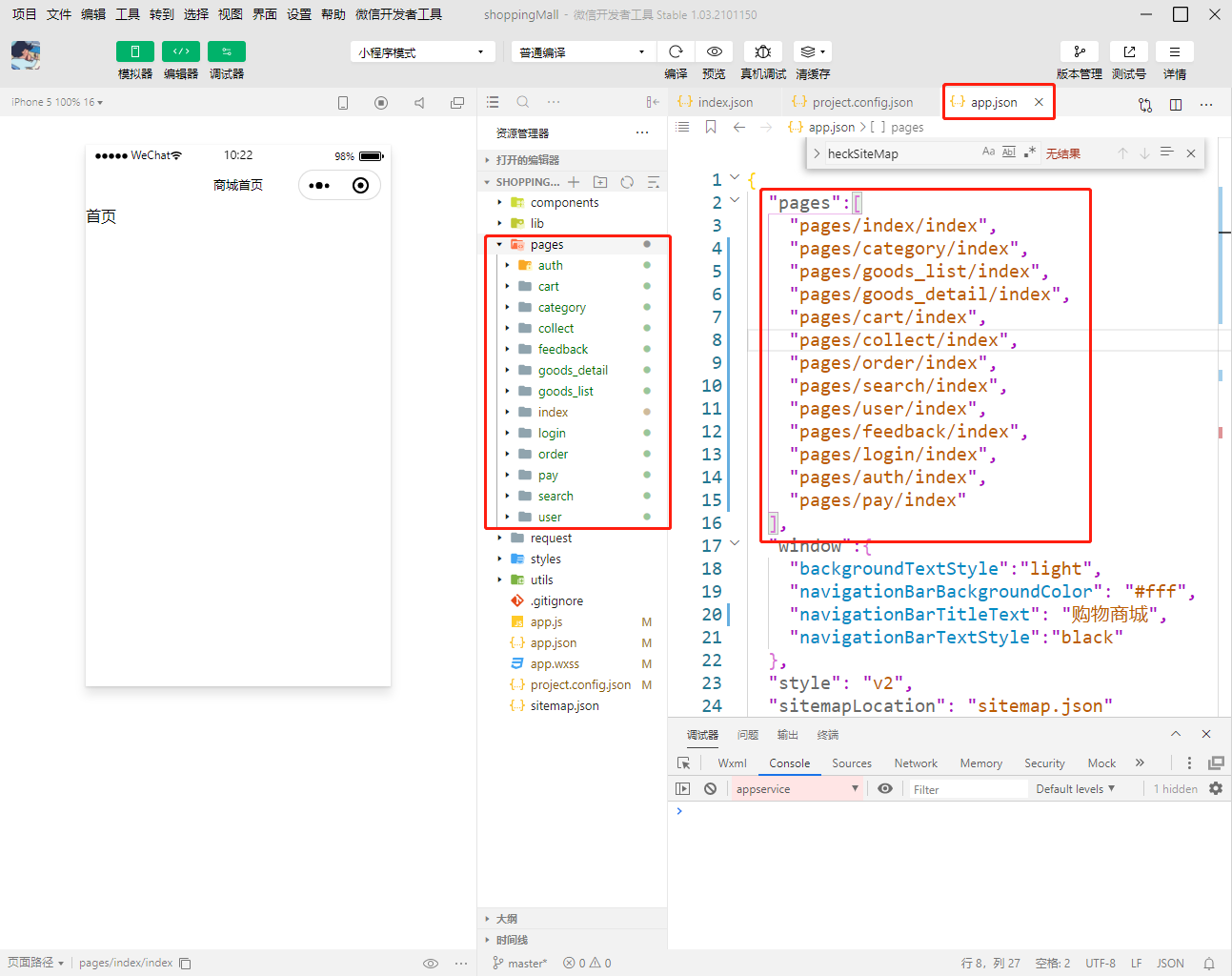Open real device debugging icon
Screen dimensions: 1232x976
[x=763, y=51]
